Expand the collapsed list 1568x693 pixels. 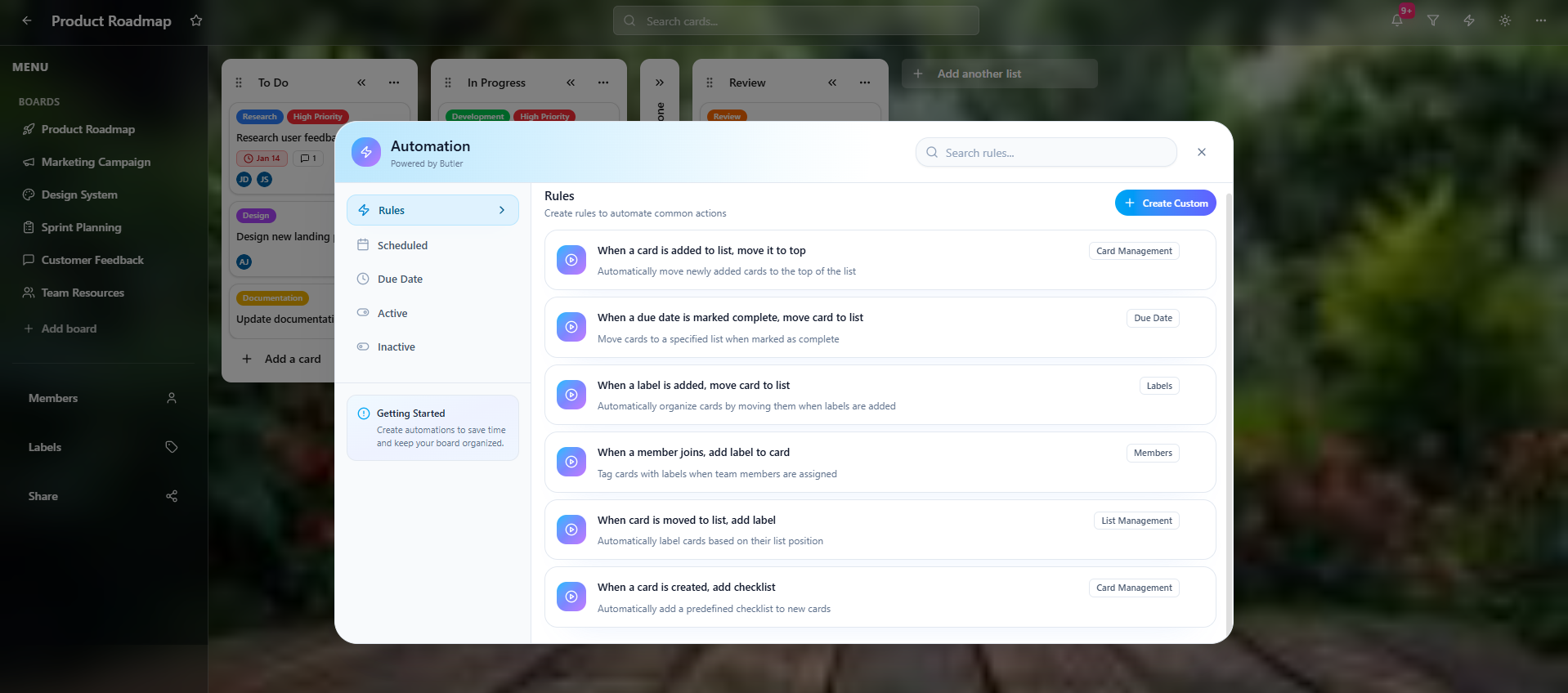tap(660, 83)
